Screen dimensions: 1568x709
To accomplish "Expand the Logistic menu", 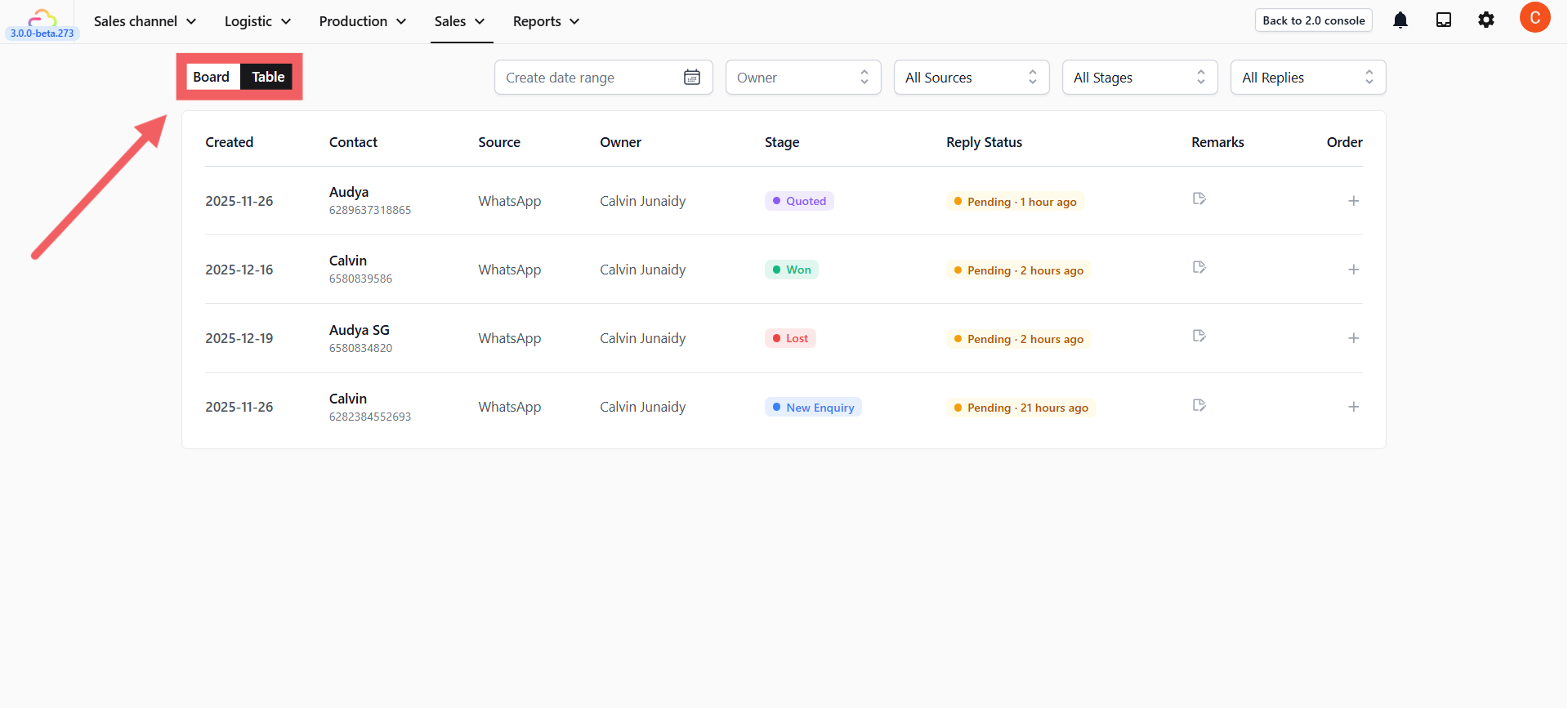I will click(x=257, y=21).
